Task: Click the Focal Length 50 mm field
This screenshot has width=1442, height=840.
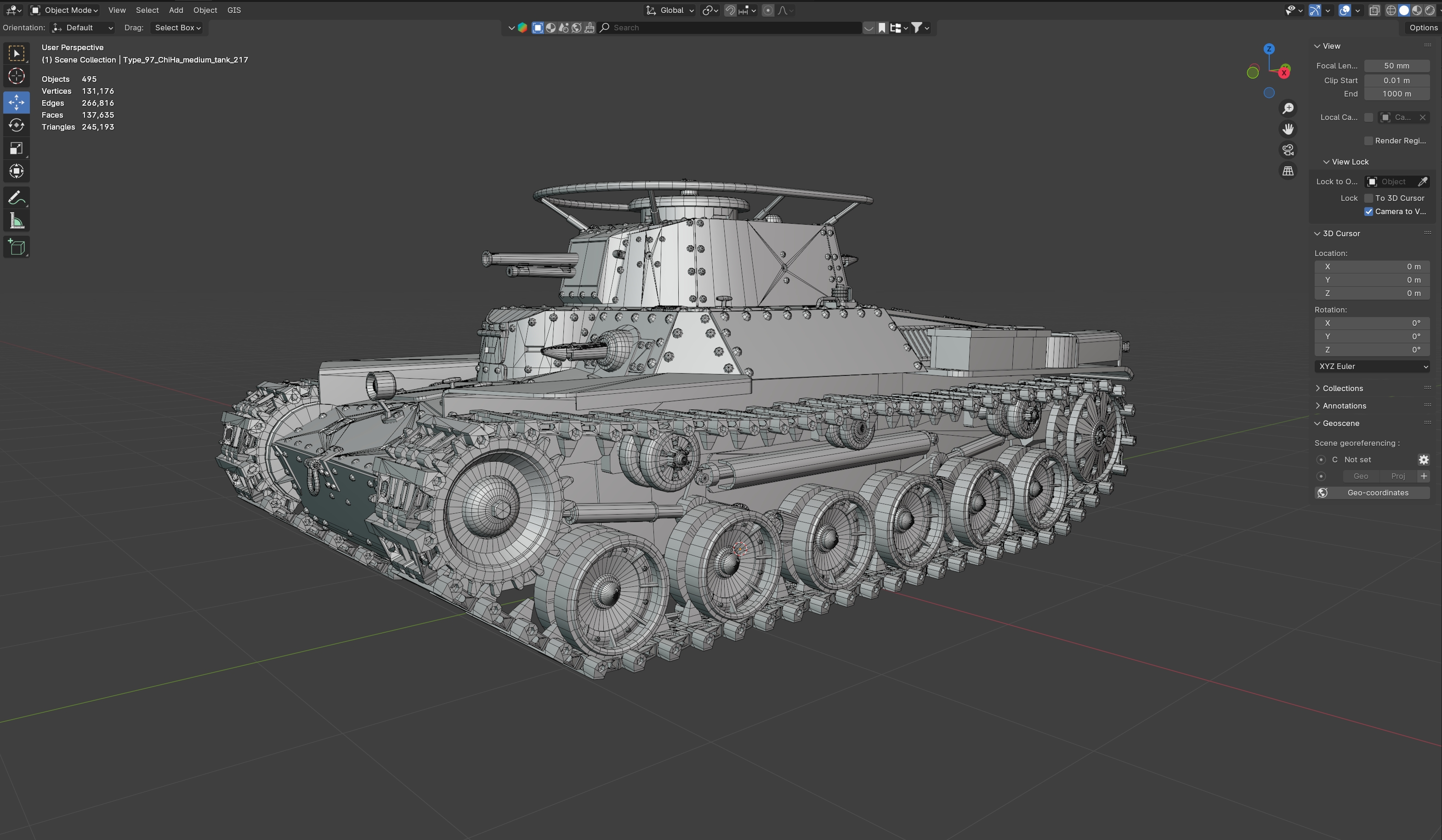Action: (x=1396, y=66)
